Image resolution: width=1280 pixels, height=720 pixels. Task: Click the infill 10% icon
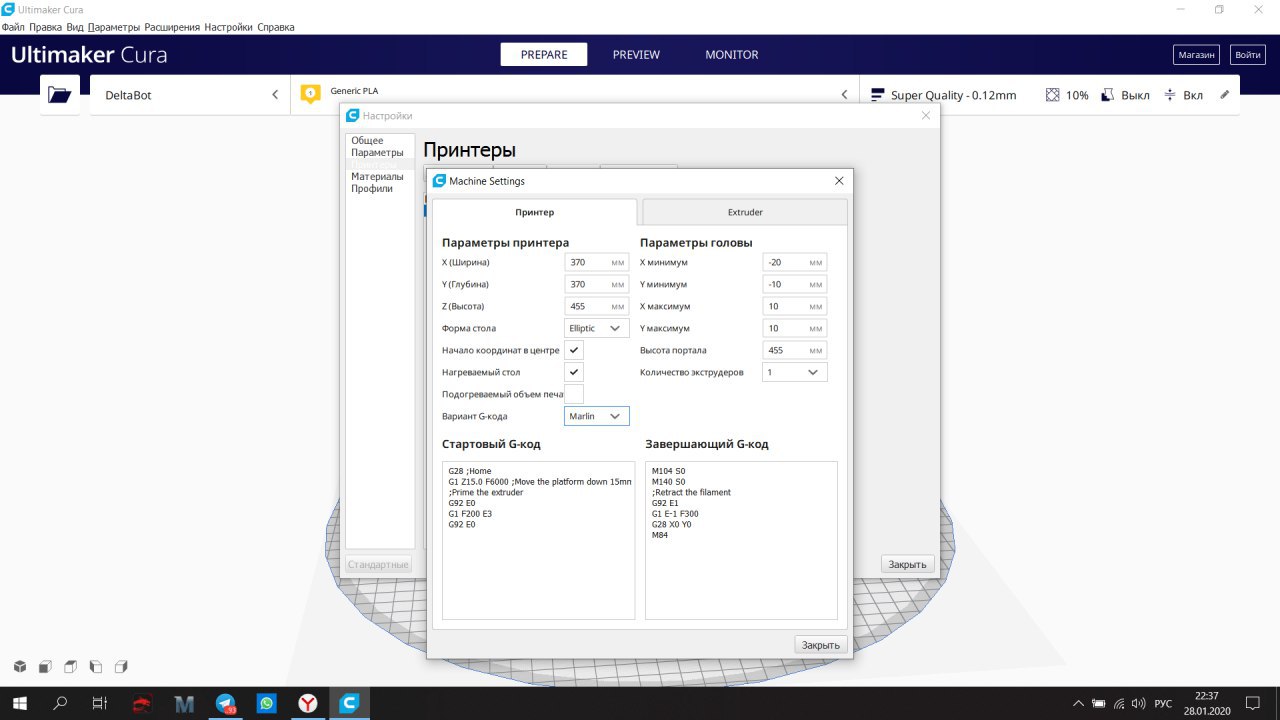click(1052, 95)
